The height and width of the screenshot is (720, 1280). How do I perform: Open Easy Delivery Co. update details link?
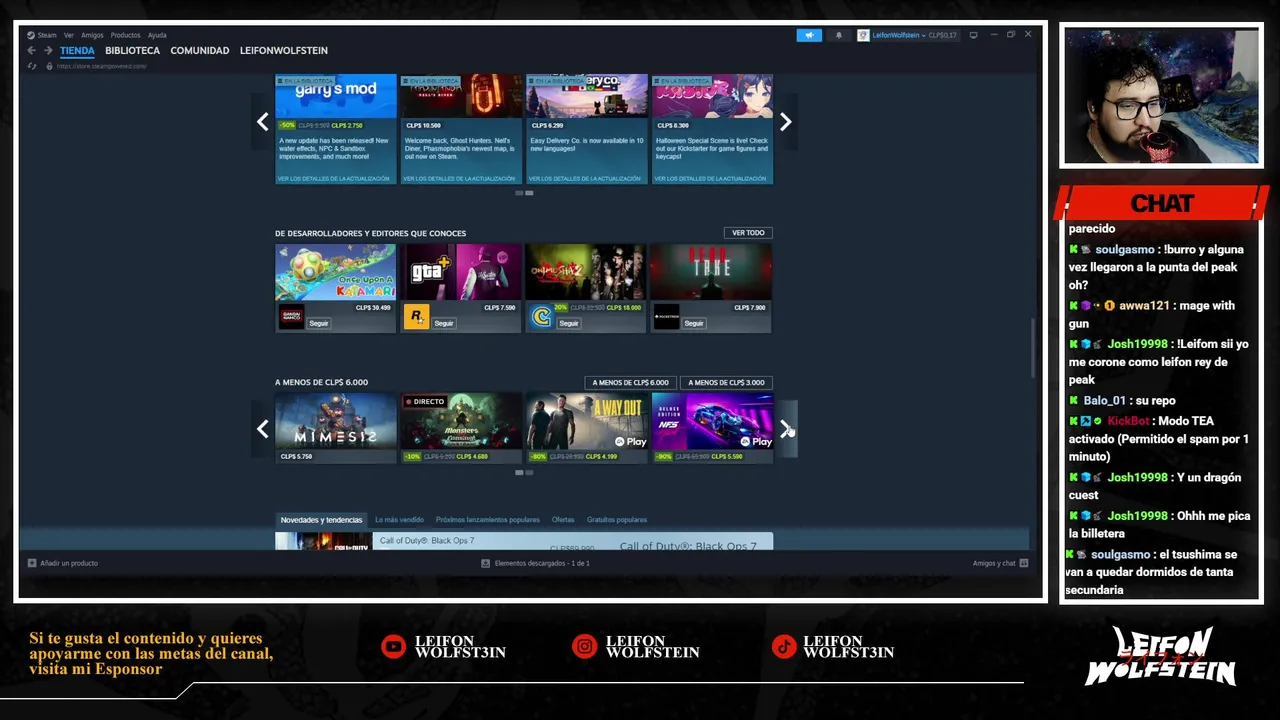tap(585, 179)
